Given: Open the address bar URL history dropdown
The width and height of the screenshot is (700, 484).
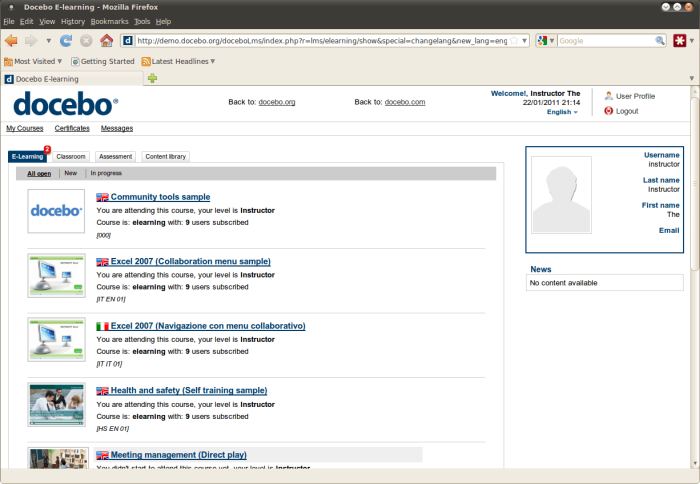Looking at the screenshot, I should click(x=525, y=41).
